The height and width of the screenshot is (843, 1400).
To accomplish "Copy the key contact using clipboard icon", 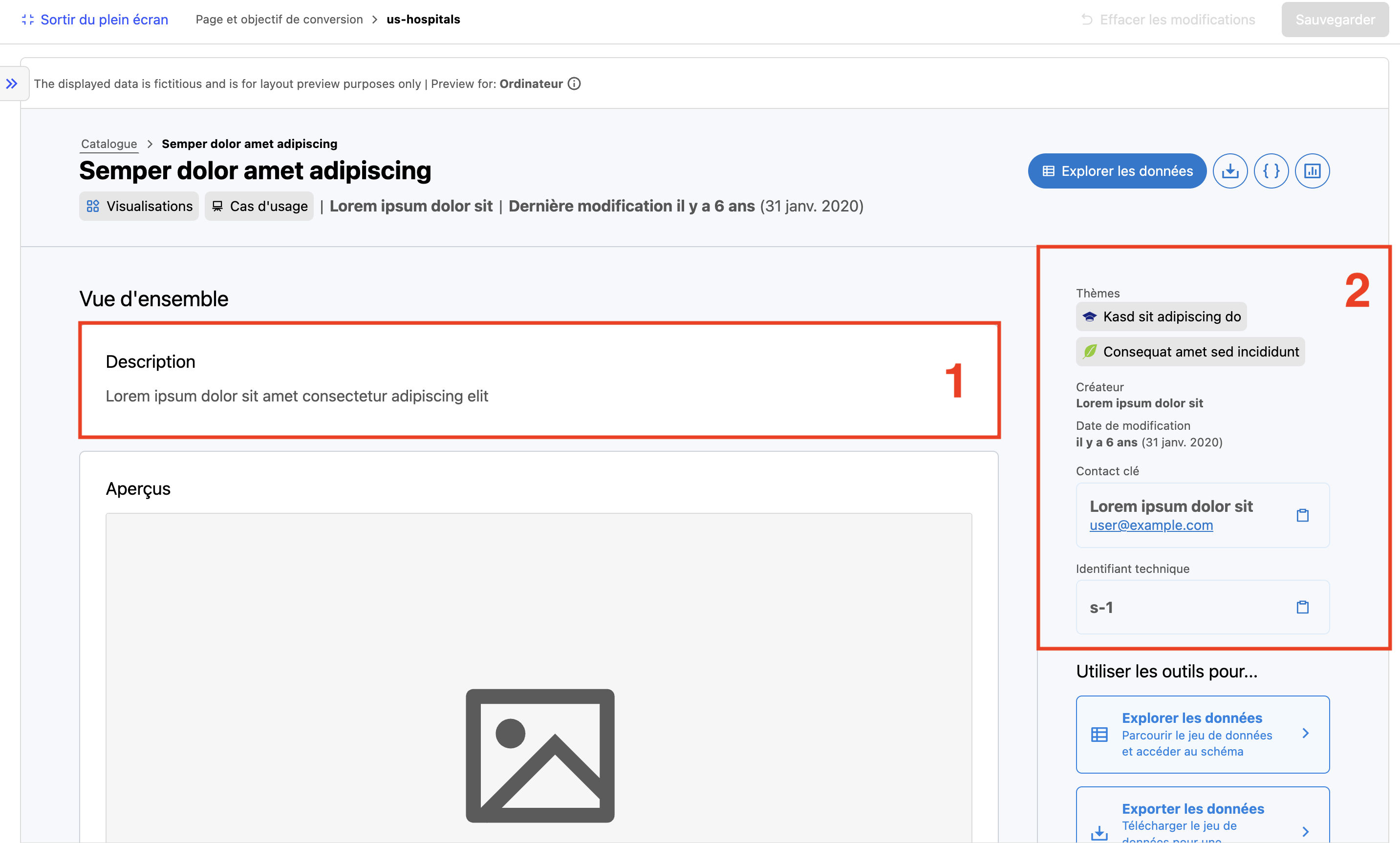I will (1302, 515).
